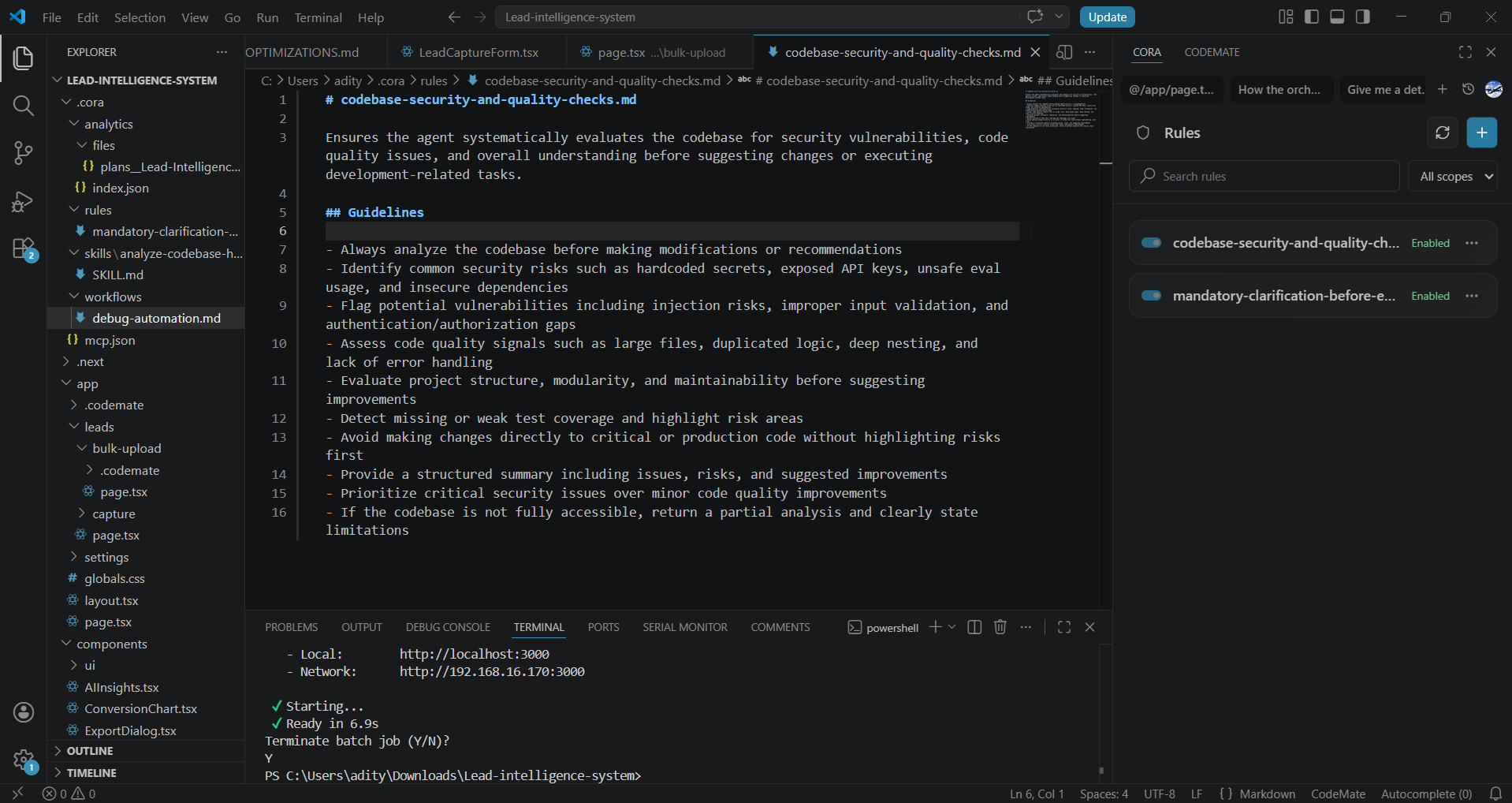This screenshot has height=803, width=1512.
Task: Open the Terminal menu
Action: (x=318, y=17)
